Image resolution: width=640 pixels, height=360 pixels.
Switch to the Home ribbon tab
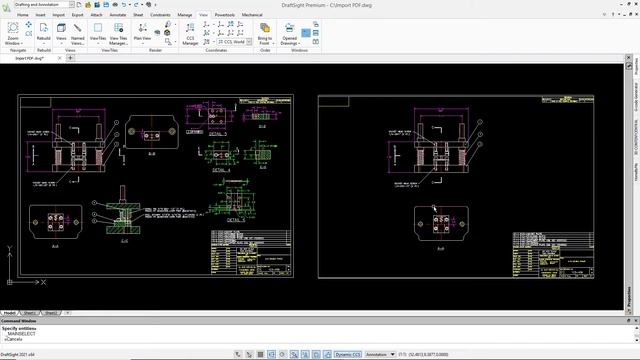22,15
